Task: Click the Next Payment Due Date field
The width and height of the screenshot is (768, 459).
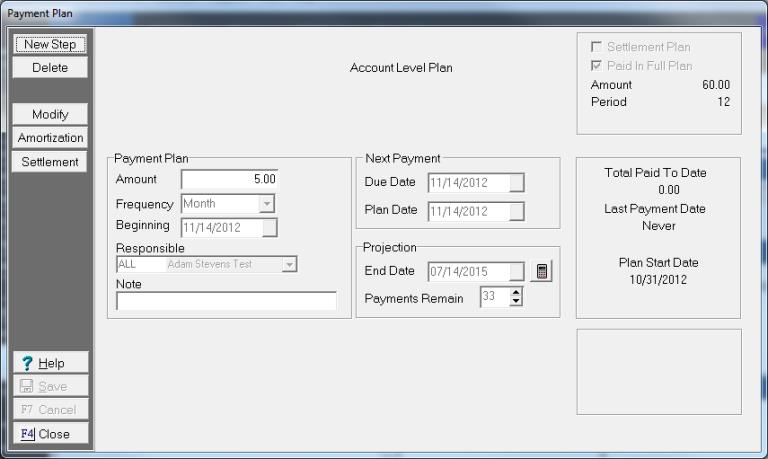Action: (x=468, y=183)
